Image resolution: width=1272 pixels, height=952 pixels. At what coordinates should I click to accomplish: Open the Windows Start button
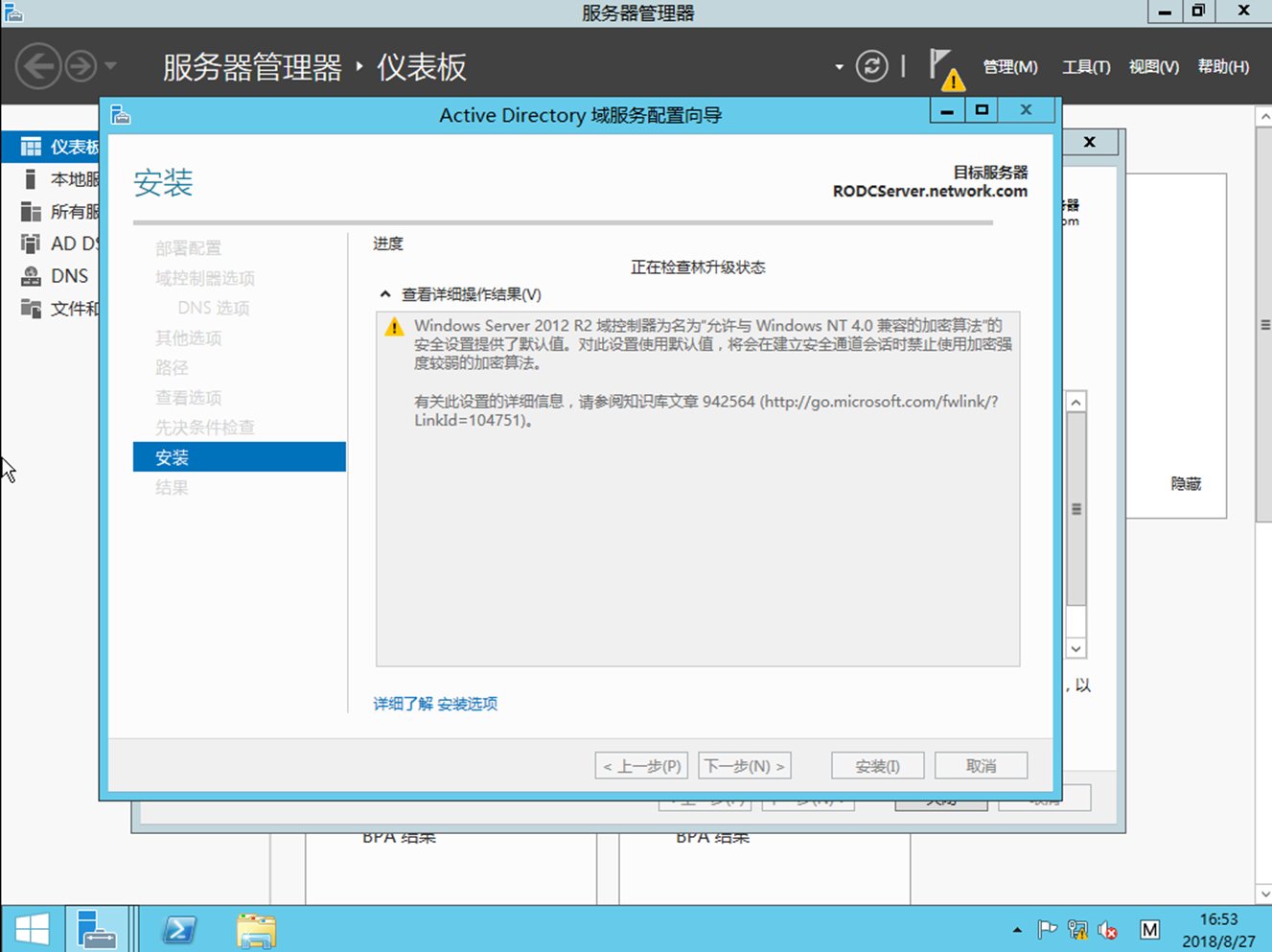[32, 929]
